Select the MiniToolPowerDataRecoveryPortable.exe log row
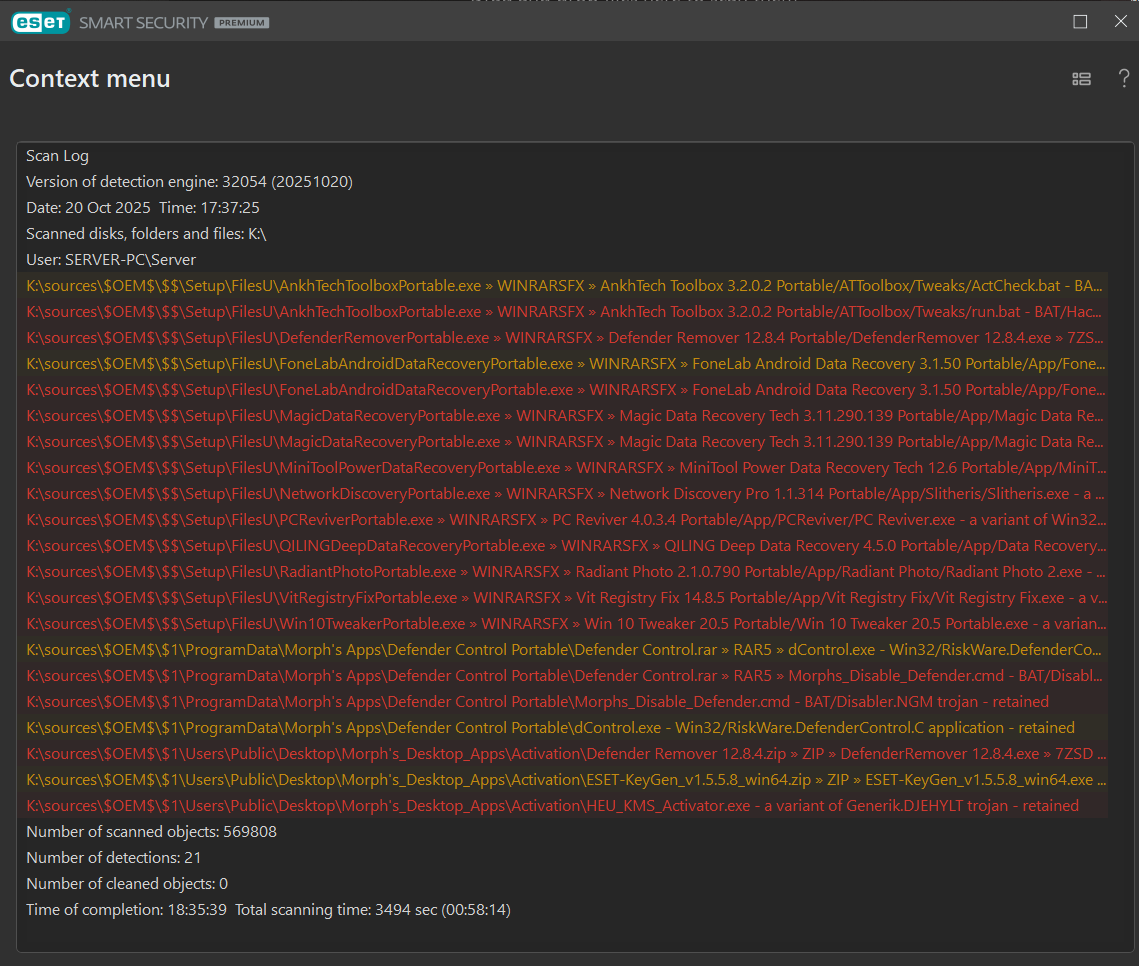Screen dimensions: 1139x966 pyautogui.click(x=566, y=468)
